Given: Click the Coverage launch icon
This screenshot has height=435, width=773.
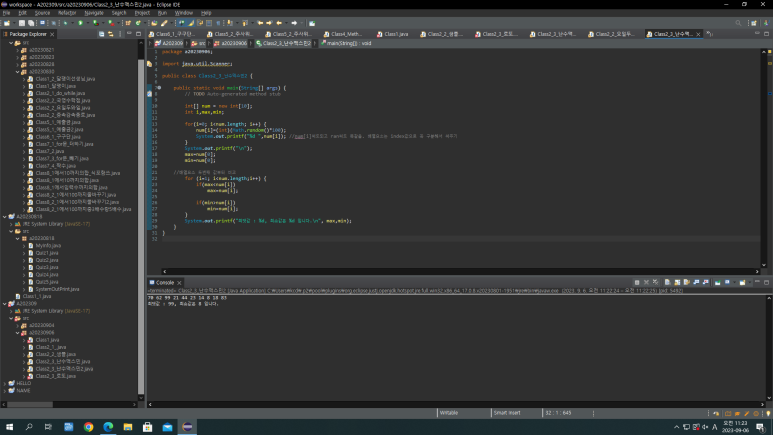Looking at the screenshot, I should [x=96, y=23].
